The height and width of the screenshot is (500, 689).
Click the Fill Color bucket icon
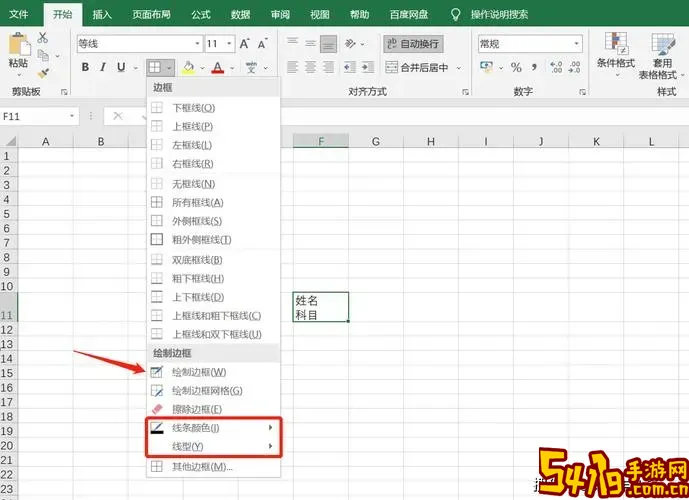tap(189, 68)
